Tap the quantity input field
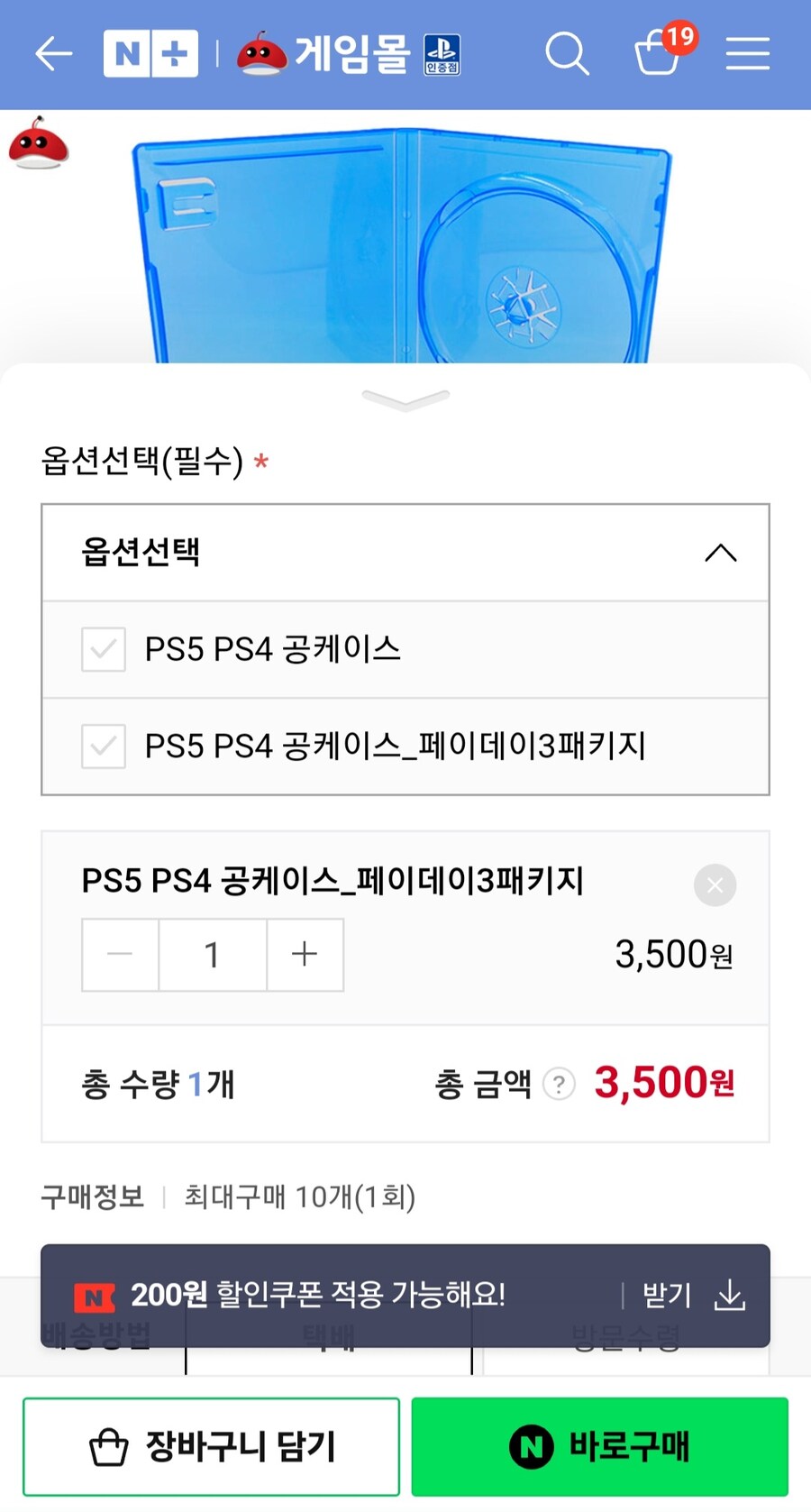Screen dimensions: 811x1512 click(212, 955)
